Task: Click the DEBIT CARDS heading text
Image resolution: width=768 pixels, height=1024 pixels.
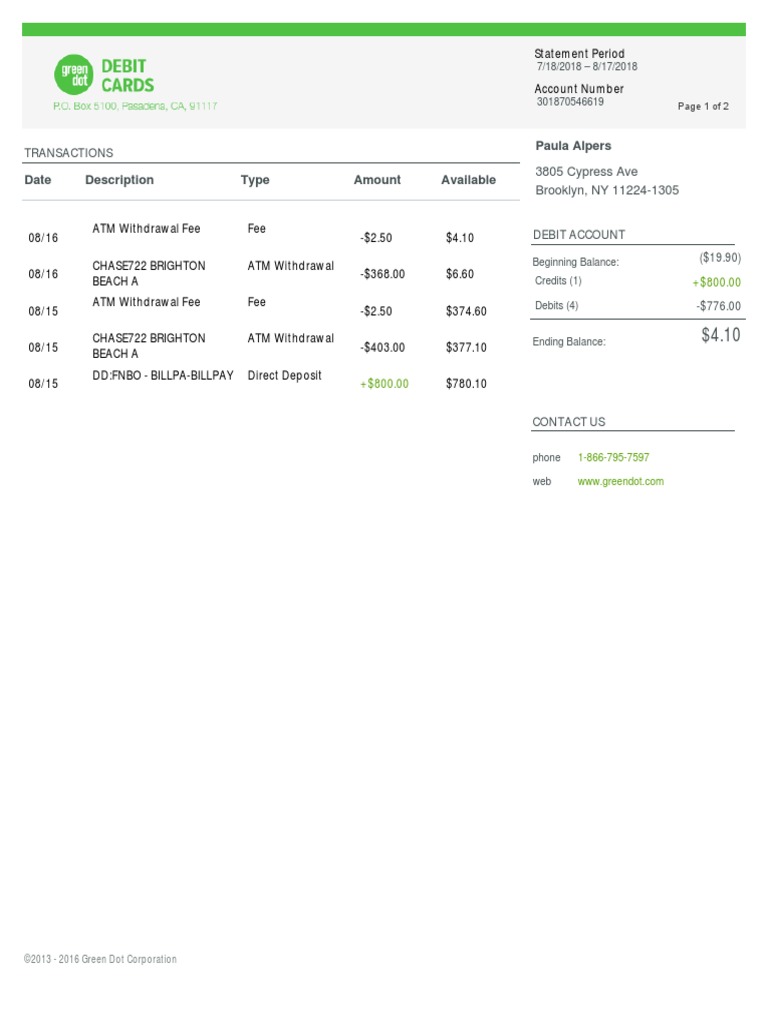Action: (128, 76)
